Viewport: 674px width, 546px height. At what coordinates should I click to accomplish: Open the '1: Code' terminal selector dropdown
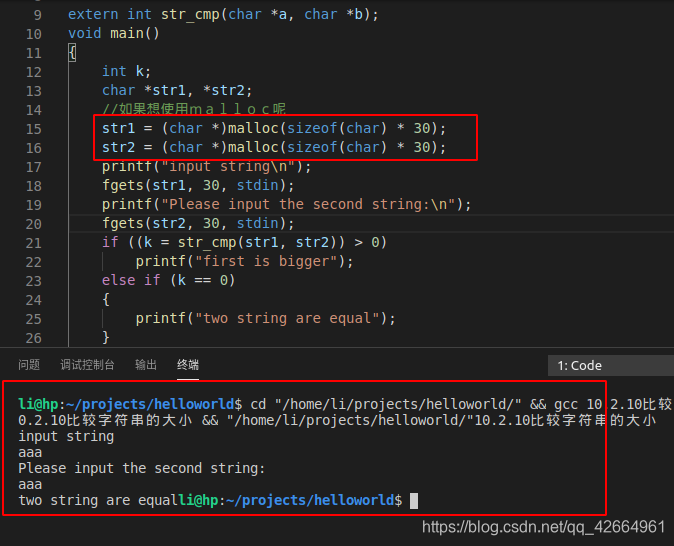[x=610, y=365]
